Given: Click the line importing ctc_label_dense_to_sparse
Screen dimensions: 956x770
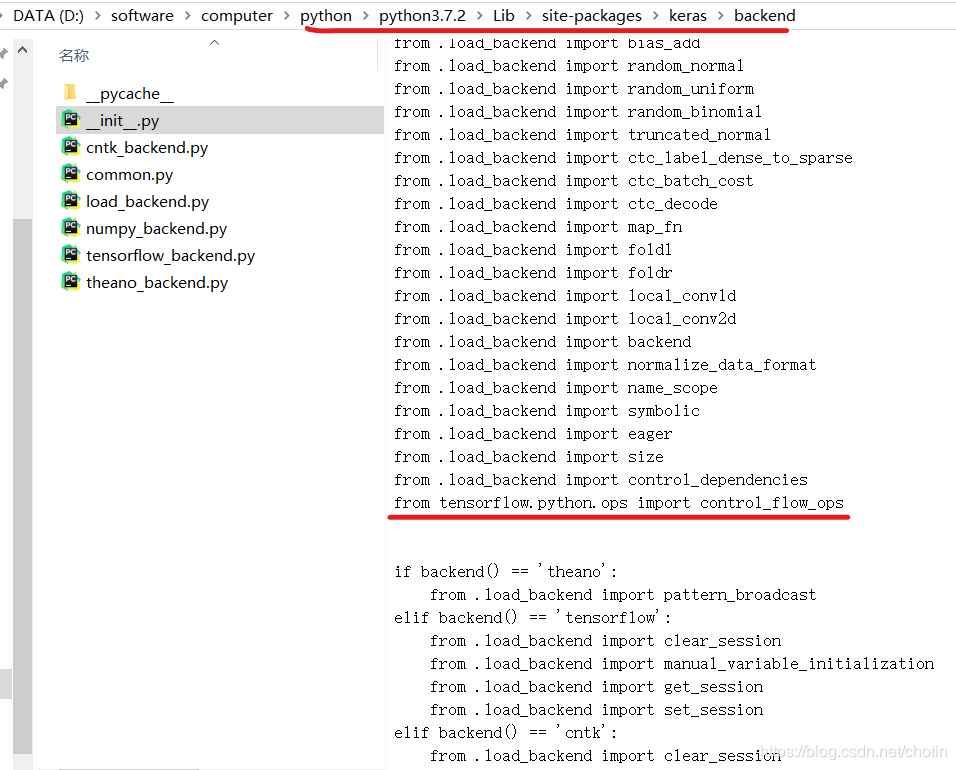Looking at the screenshot, I should (623, 158).
